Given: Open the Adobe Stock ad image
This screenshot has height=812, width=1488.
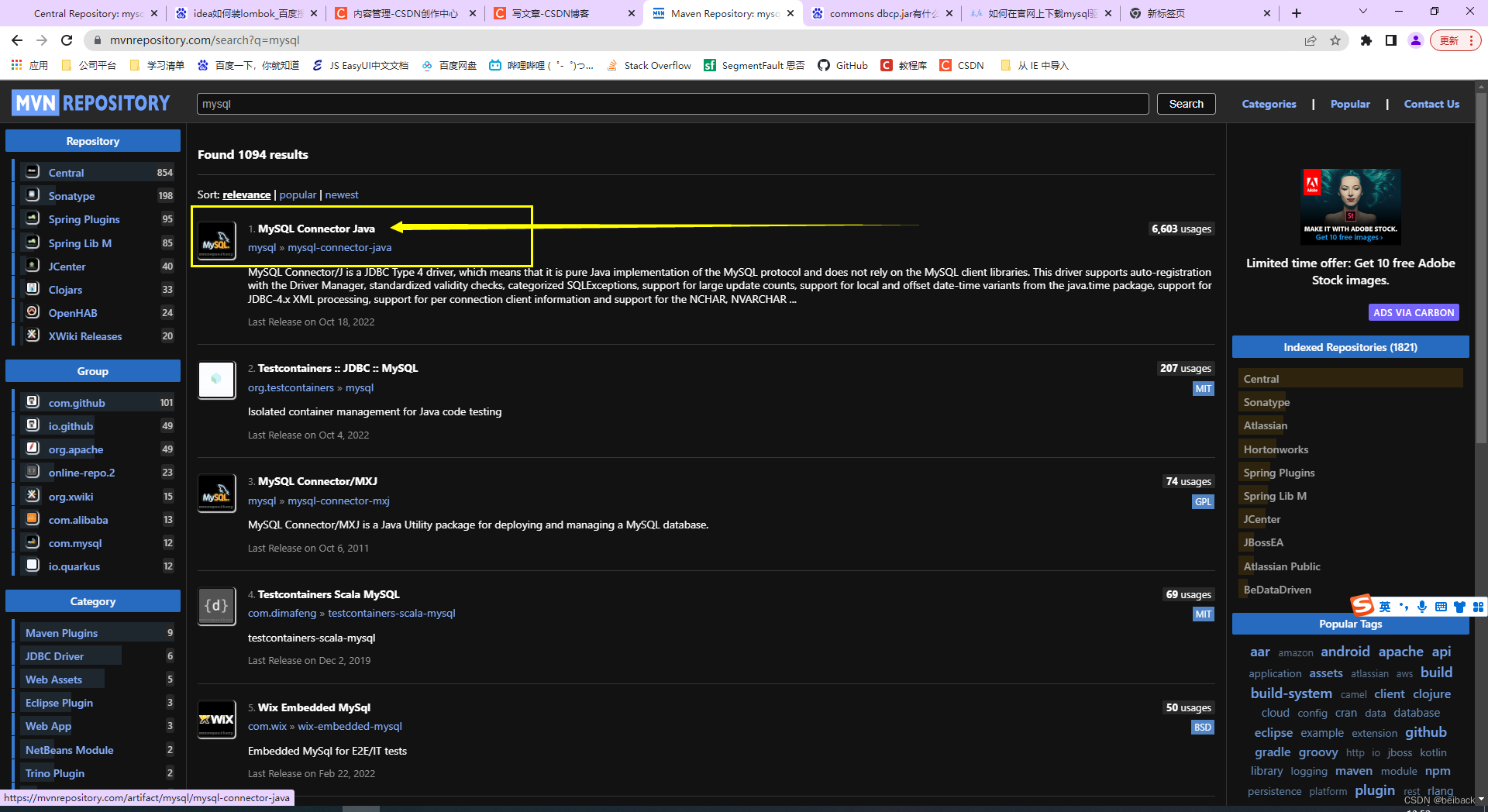Looking at the screenshot, I should (x=1351, y=206).
